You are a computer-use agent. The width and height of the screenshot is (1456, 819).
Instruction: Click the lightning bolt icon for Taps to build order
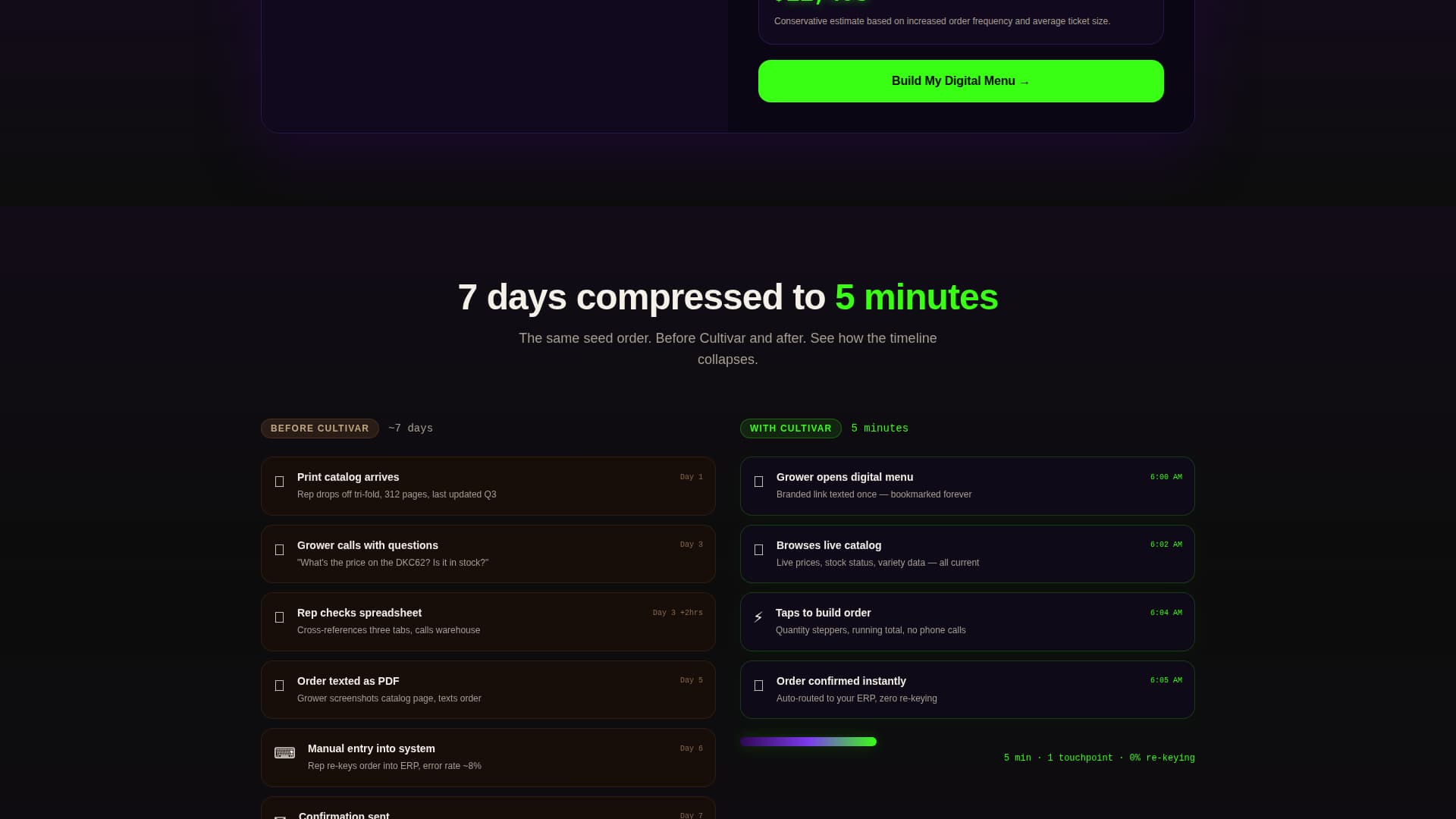click(758, 617)
